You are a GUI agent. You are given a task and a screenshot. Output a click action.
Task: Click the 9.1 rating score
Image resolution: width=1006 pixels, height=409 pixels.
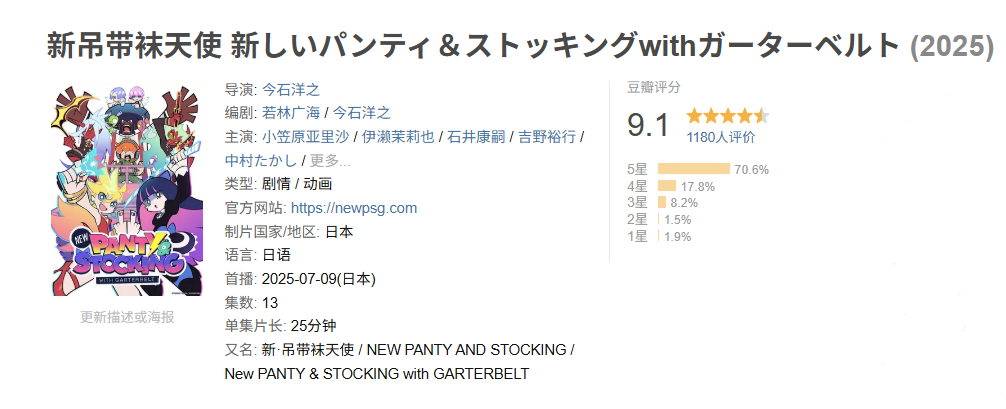click(x=647, y=125)
